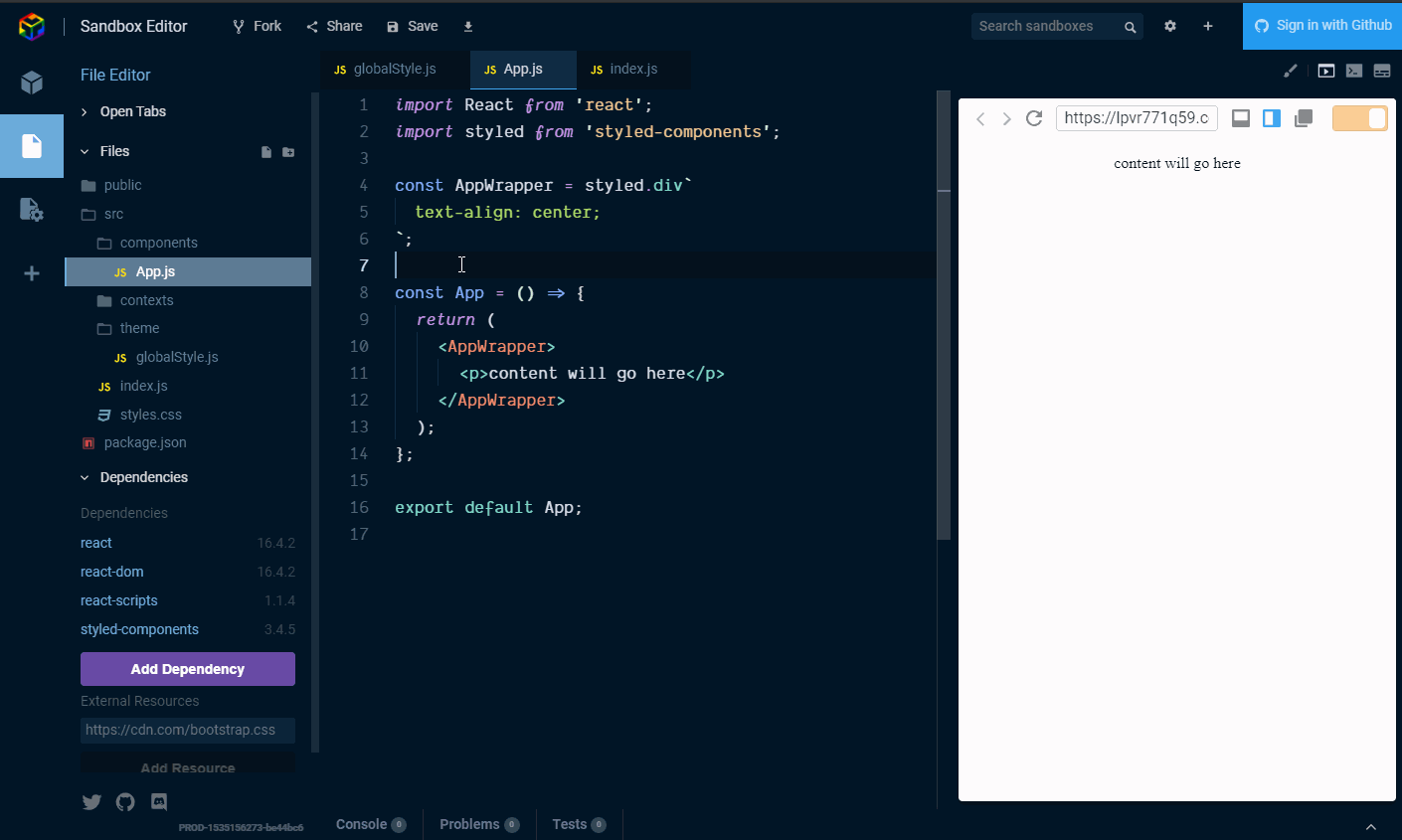This screenshot has height=840, width=1402.
Task: Open the Configuration Files sidebar icon
Action: [x=31, y=210]
